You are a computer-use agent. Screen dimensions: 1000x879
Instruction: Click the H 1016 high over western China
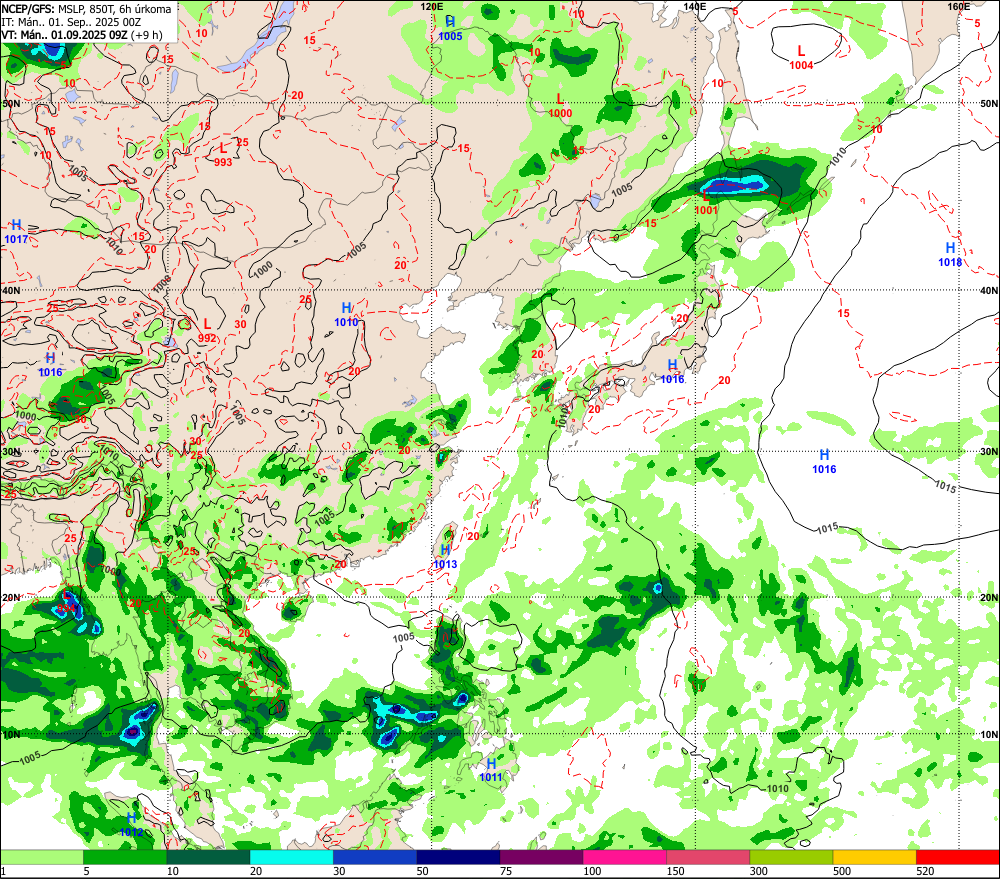50,365
